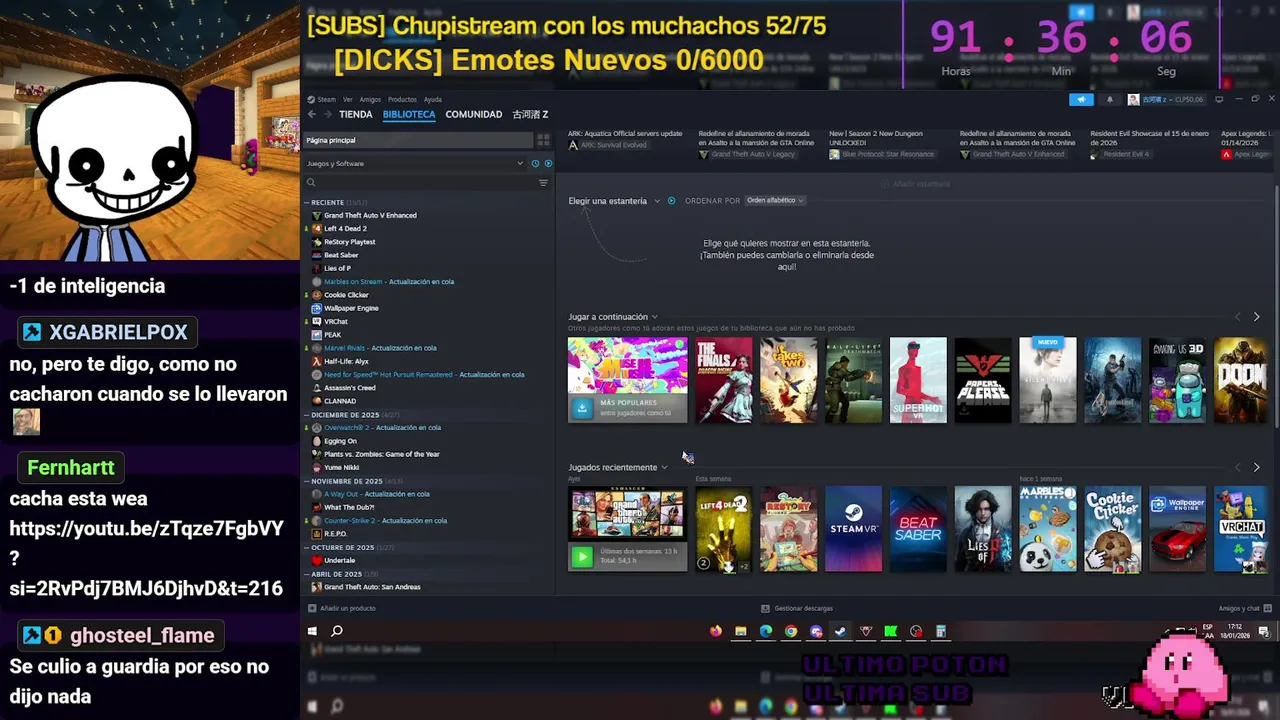
Task: Expand the Jugar a continuación dropdown
Action: (614, 317)
